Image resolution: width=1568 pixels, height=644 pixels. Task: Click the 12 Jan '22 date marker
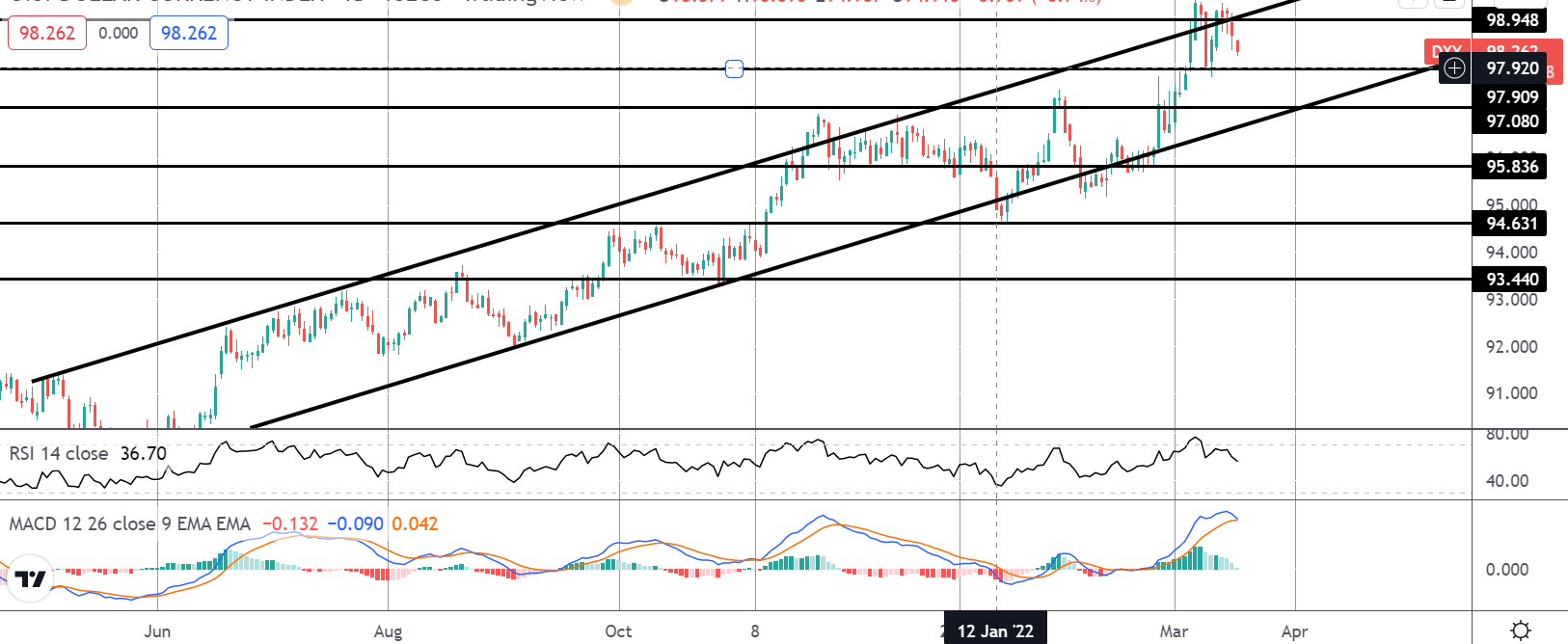[995, 631]
